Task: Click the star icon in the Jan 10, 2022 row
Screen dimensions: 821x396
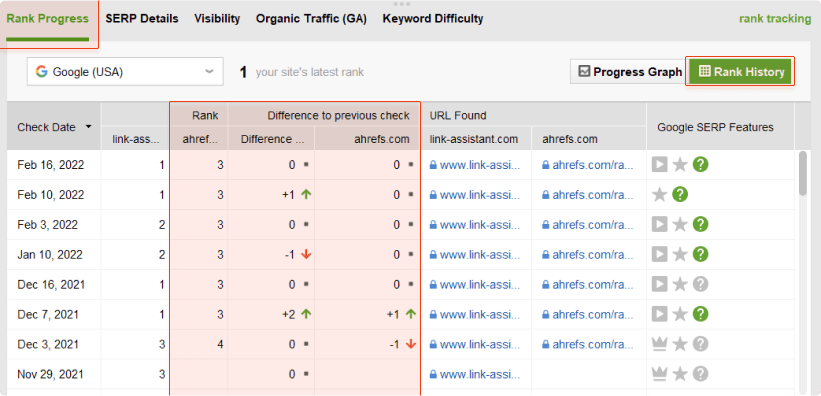Action: [x=680, y=255]
